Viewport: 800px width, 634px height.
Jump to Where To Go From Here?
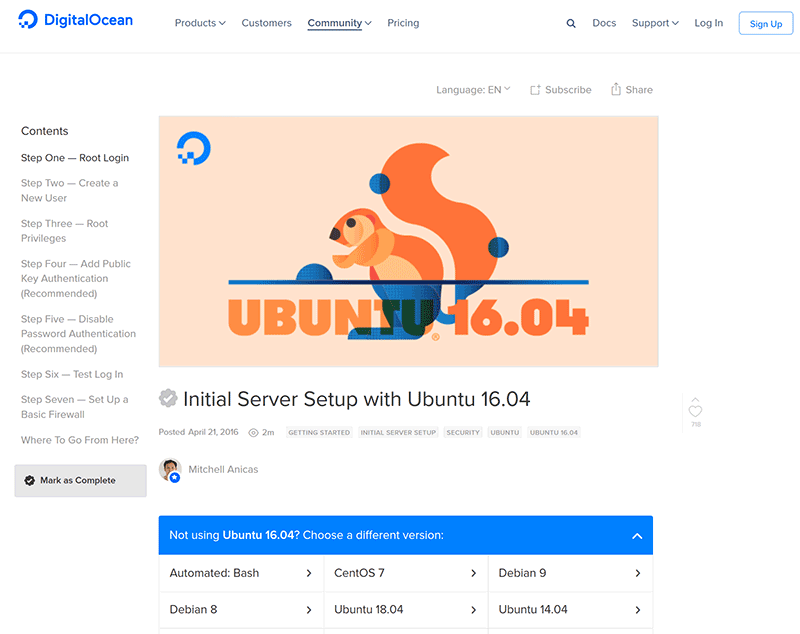coord(80,440)
